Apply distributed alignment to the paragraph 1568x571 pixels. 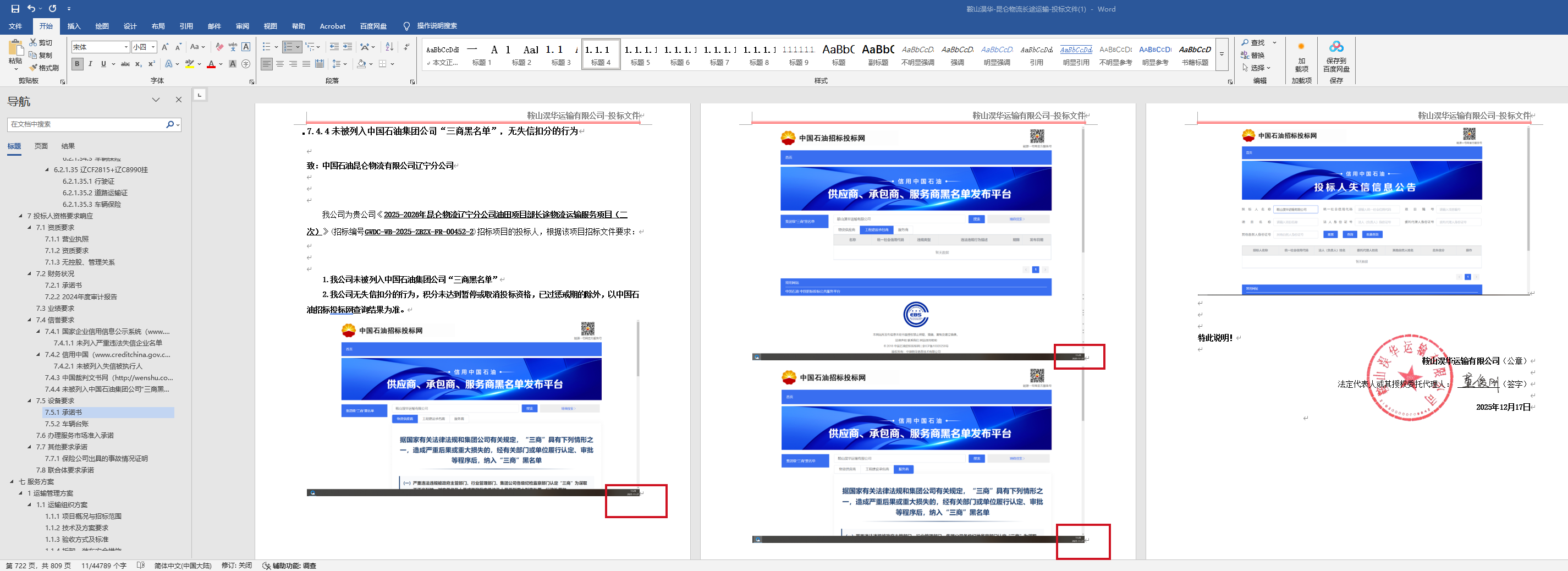click(320, 64)
